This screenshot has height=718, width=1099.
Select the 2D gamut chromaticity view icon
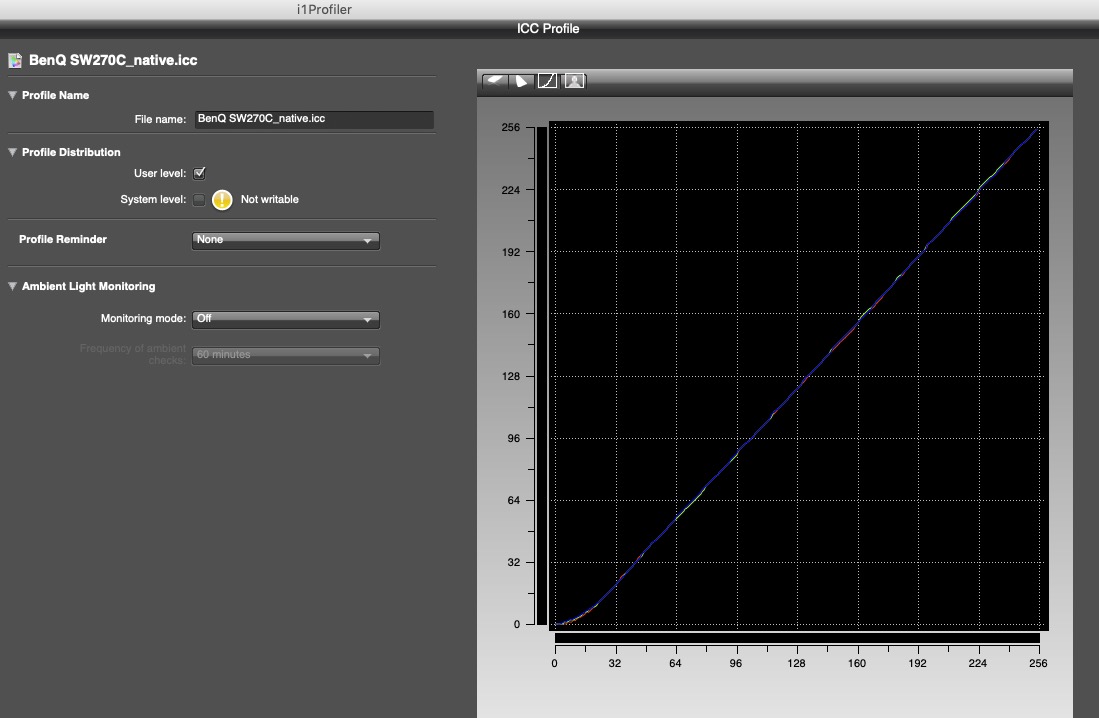point(521,81)
